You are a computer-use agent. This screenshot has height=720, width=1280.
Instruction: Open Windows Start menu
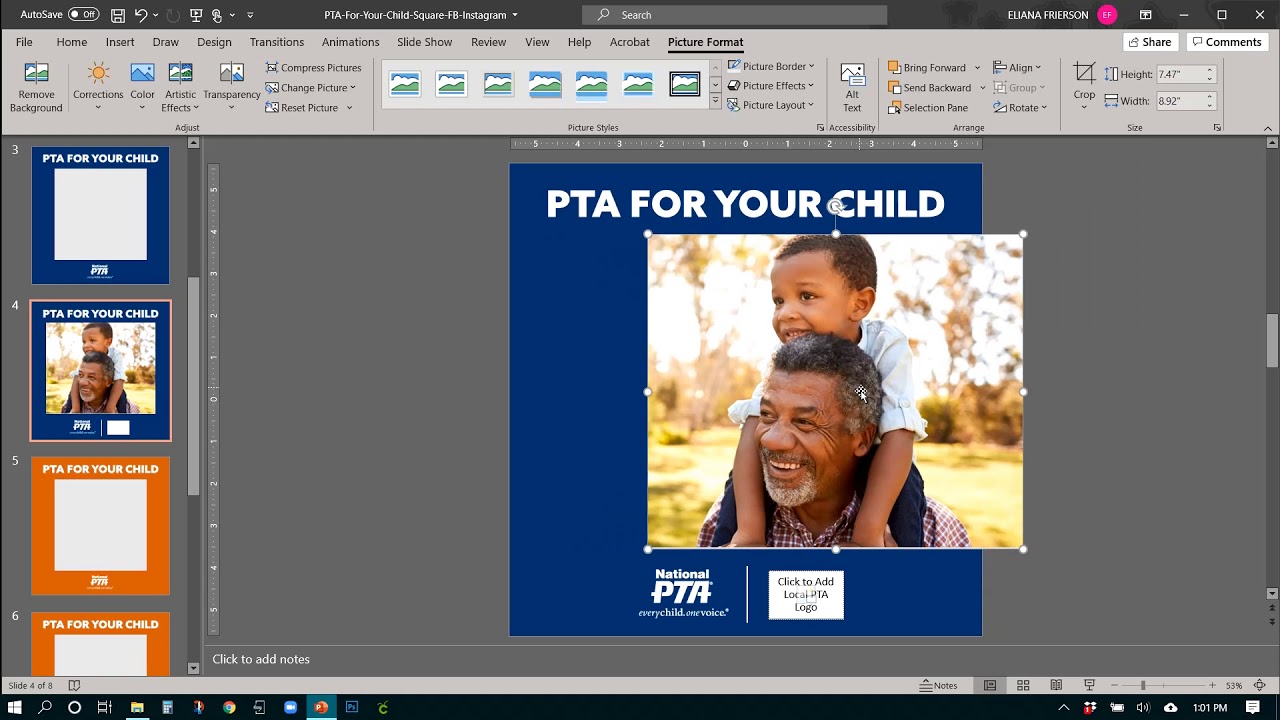(x=14, y=707)
